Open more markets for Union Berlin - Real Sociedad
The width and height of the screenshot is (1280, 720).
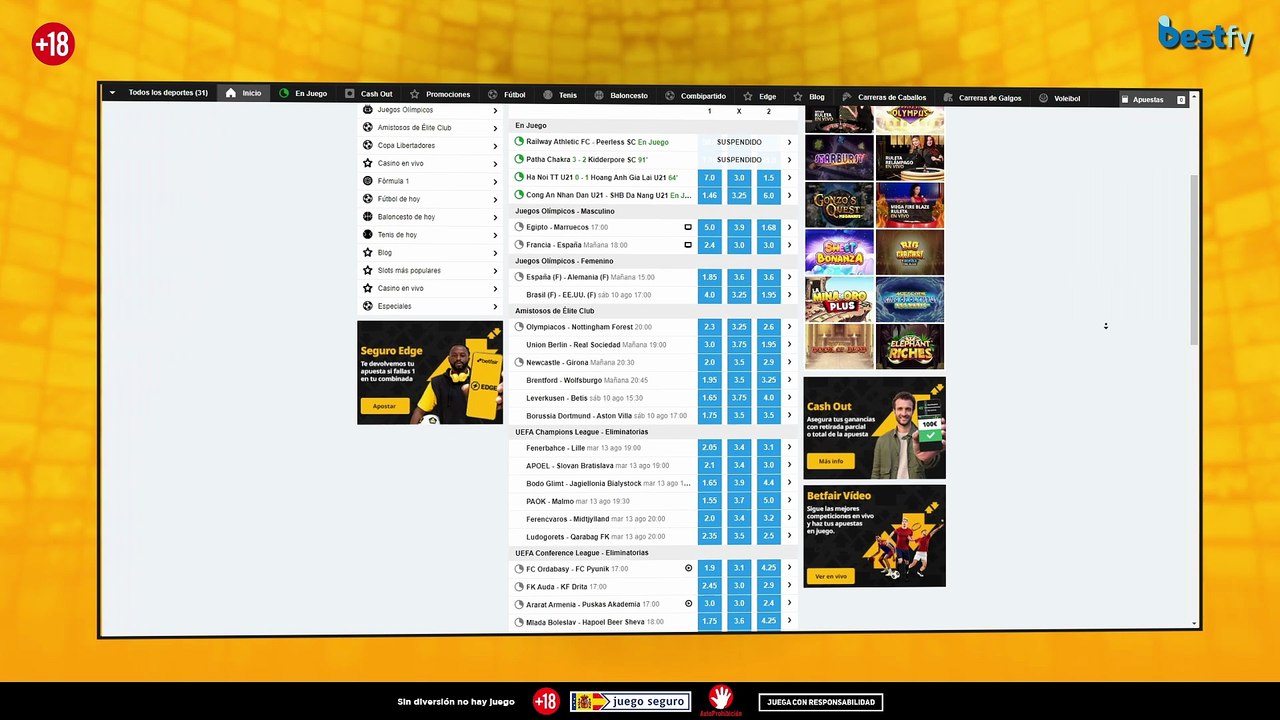(789, 344)
